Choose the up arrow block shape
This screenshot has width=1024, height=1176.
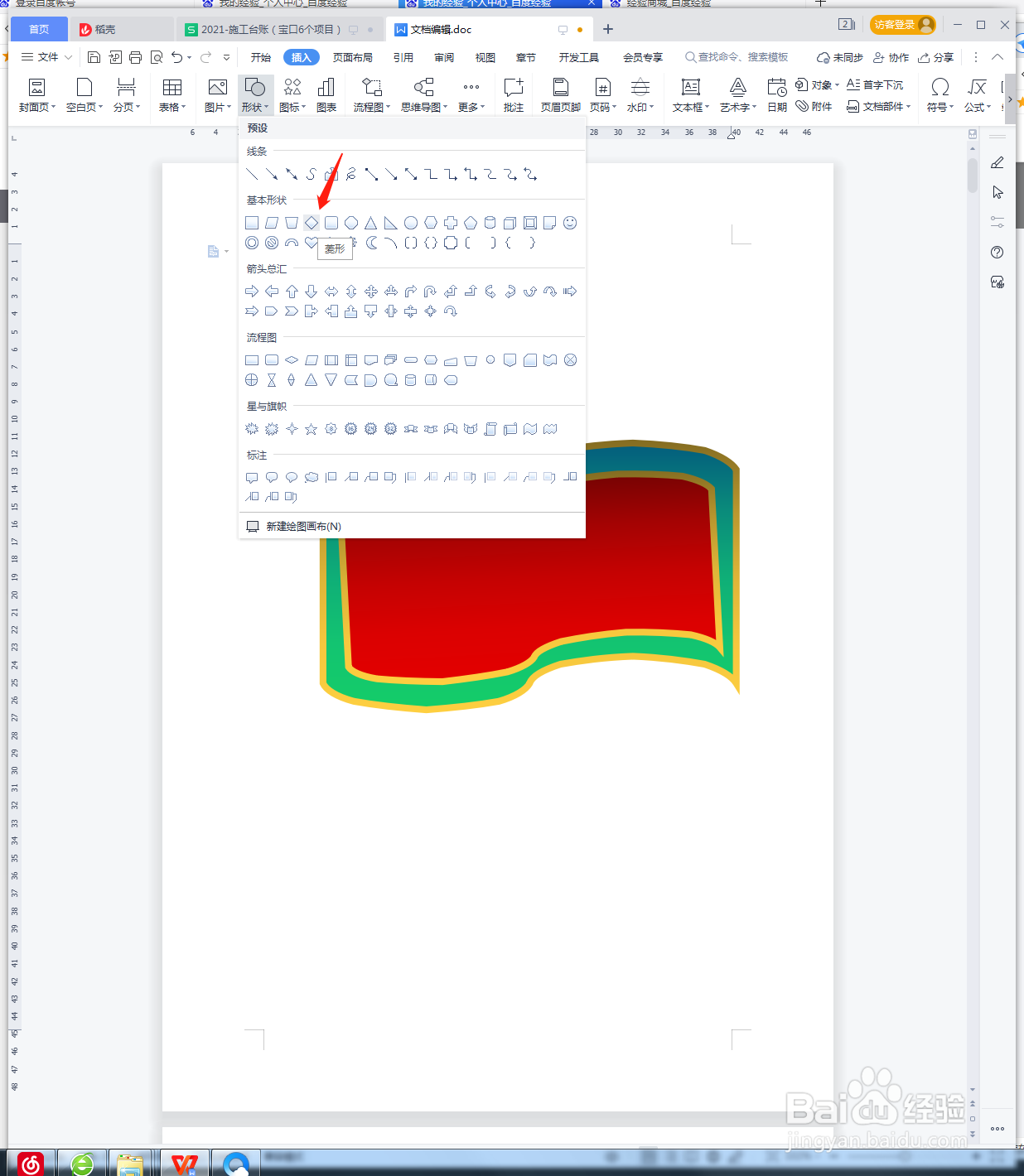pyautogui.click(x=292, y=292)
